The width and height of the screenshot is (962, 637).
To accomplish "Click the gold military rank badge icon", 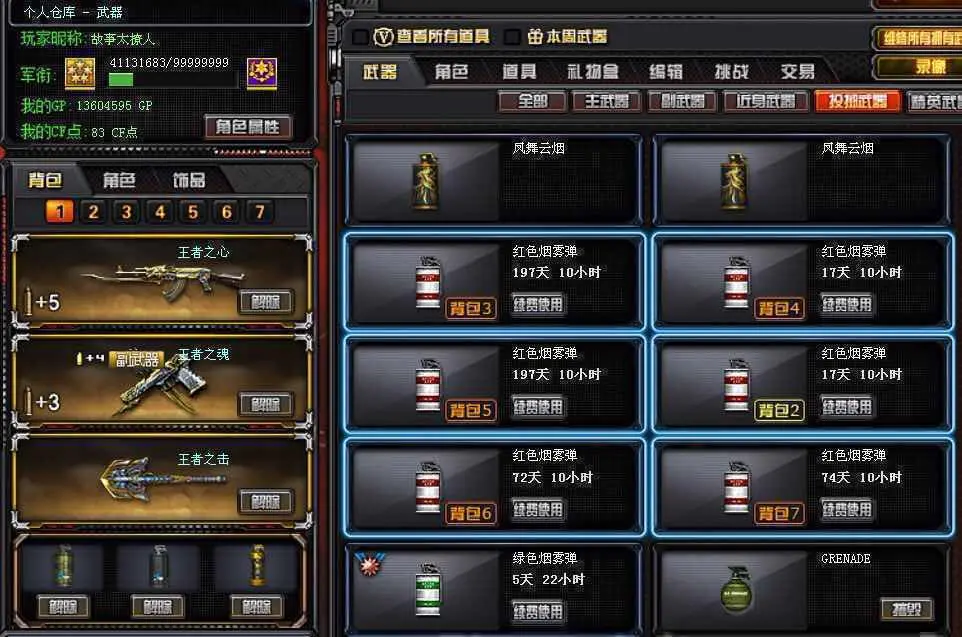I will tap(80, 74).
